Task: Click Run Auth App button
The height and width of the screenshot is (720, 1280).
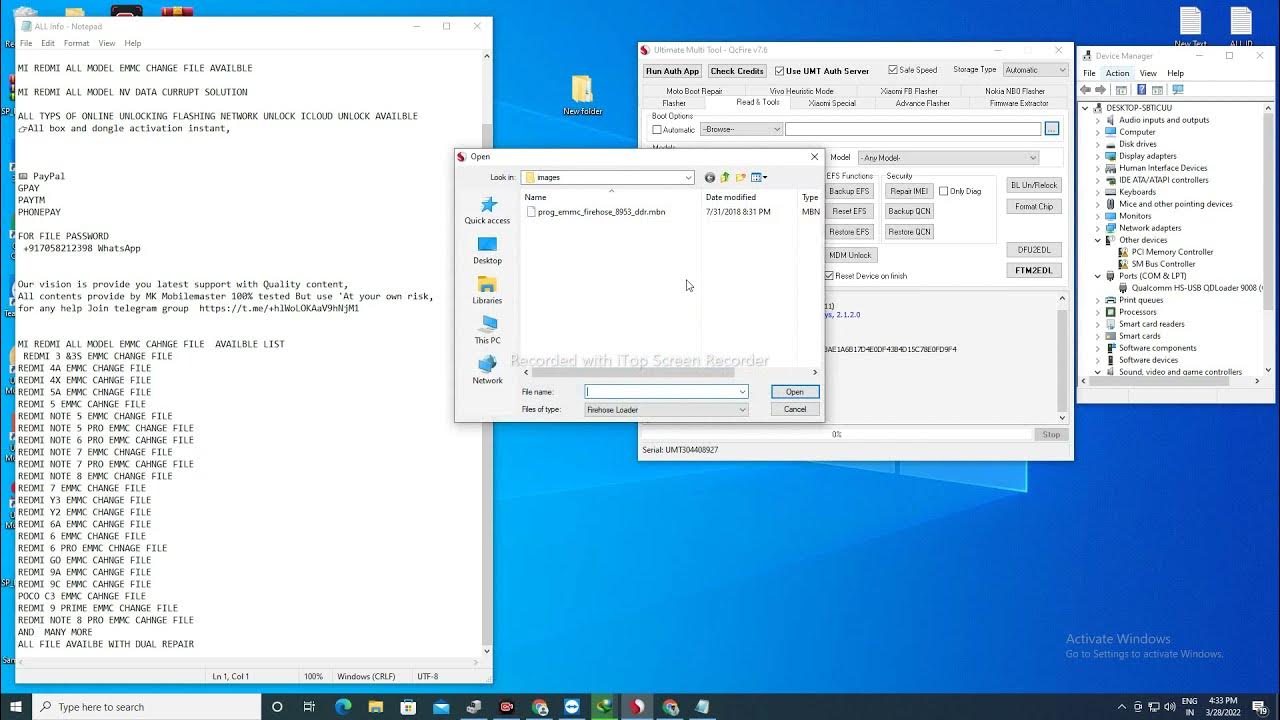Action: tap(672, 71)
